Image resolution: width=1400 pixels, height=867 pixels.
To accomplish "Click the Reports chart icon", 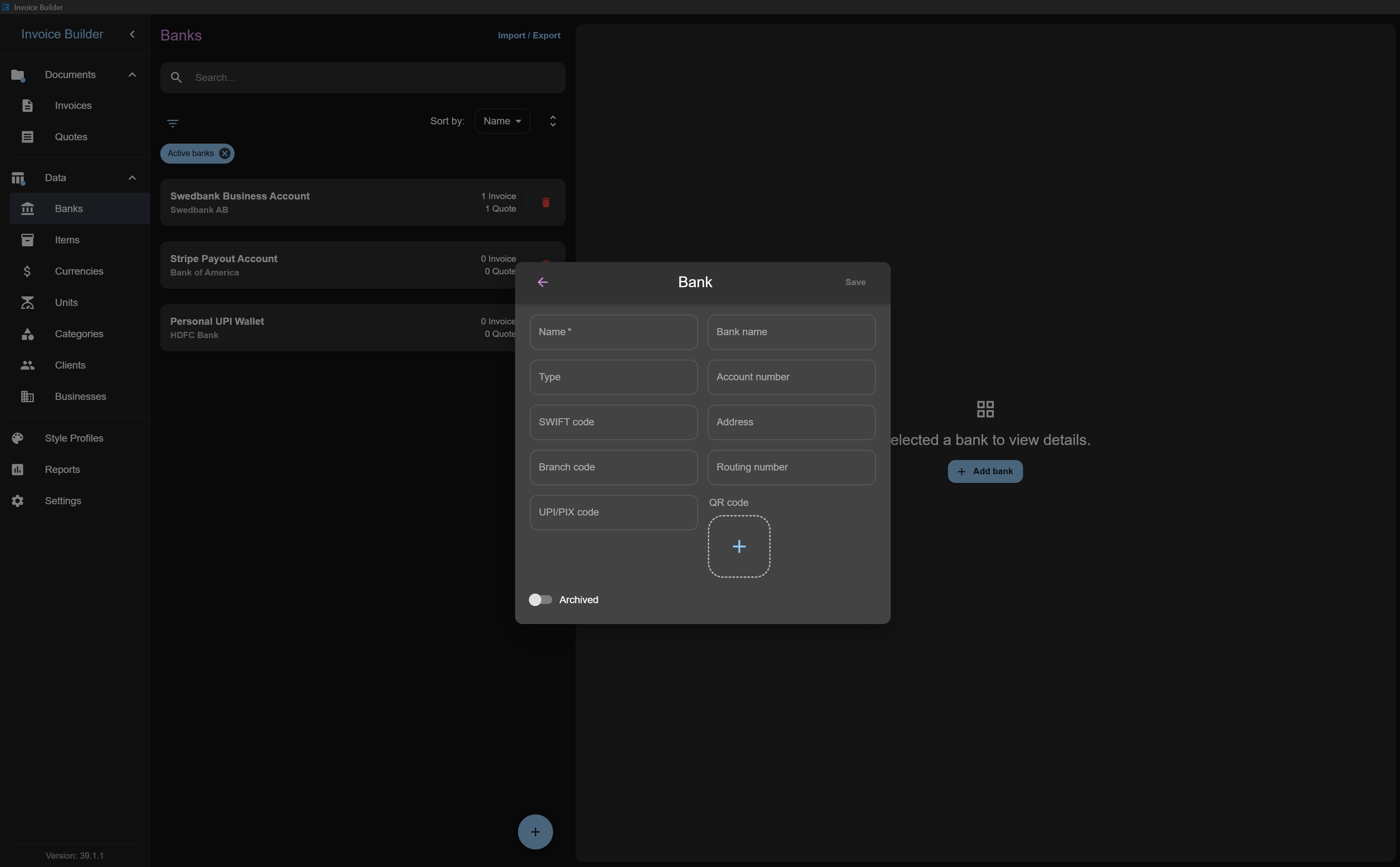I will point(18,470).
